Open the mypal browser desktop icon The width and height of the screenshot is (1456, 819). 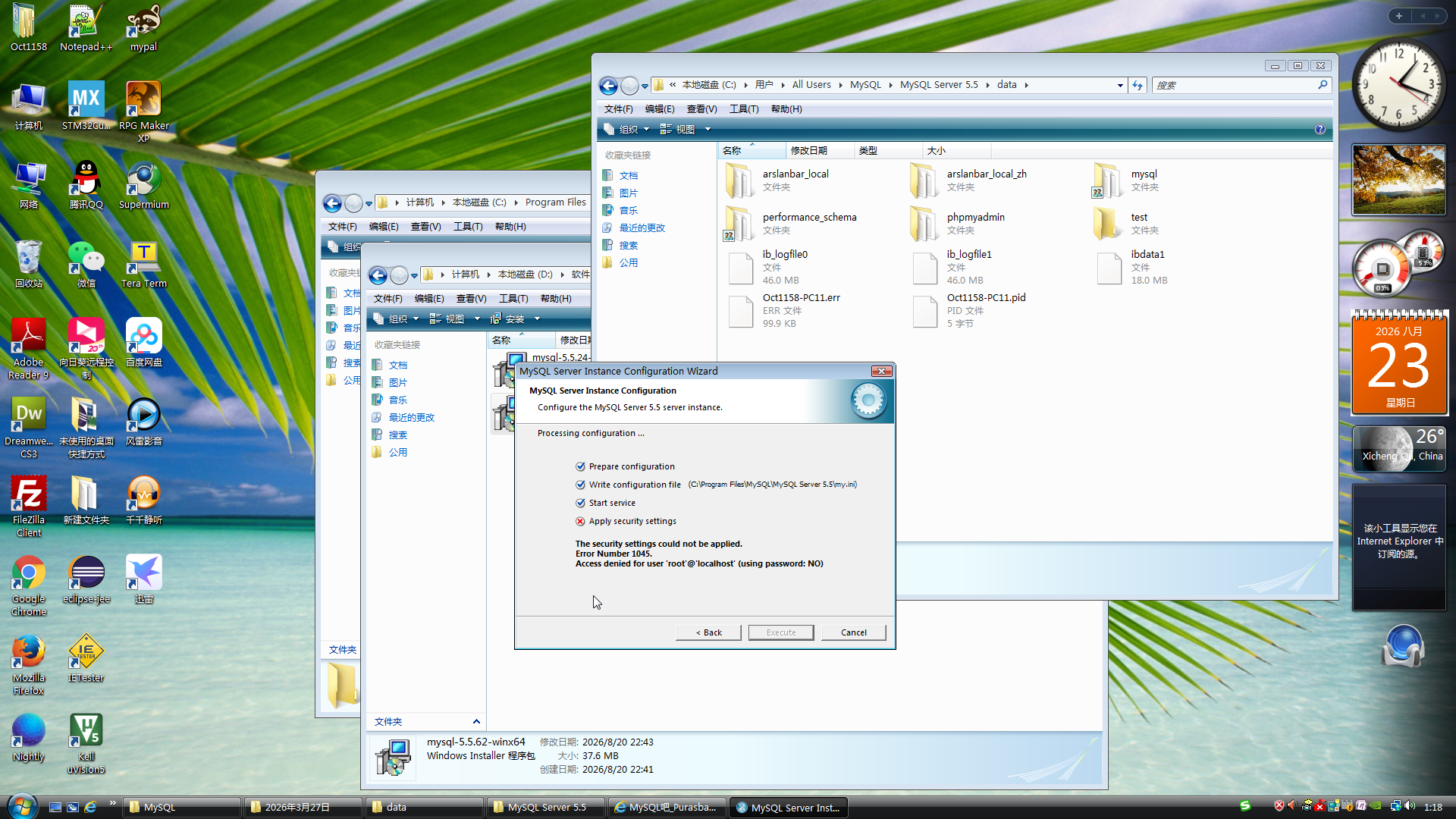pos(143,27)
